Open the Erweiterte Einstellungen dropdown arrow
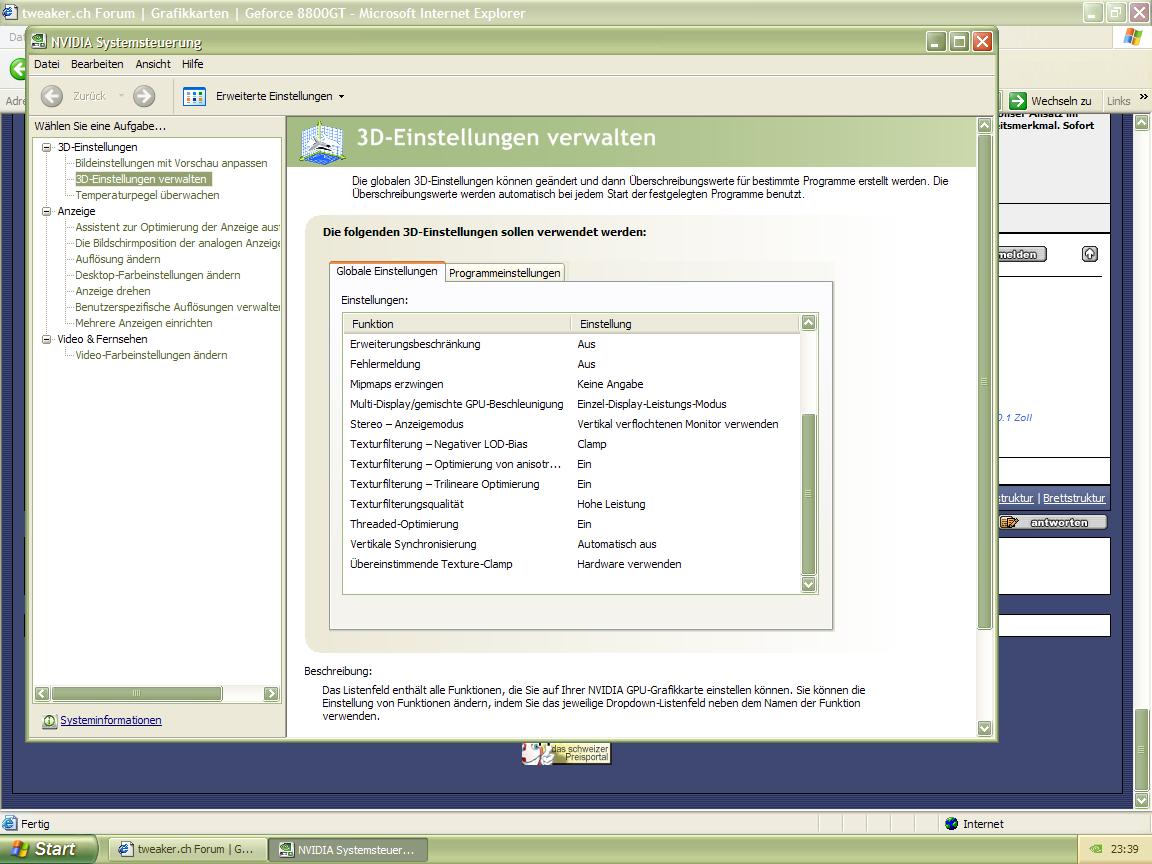The width and height of the screenshot is (1152, 864). [341, 97]
